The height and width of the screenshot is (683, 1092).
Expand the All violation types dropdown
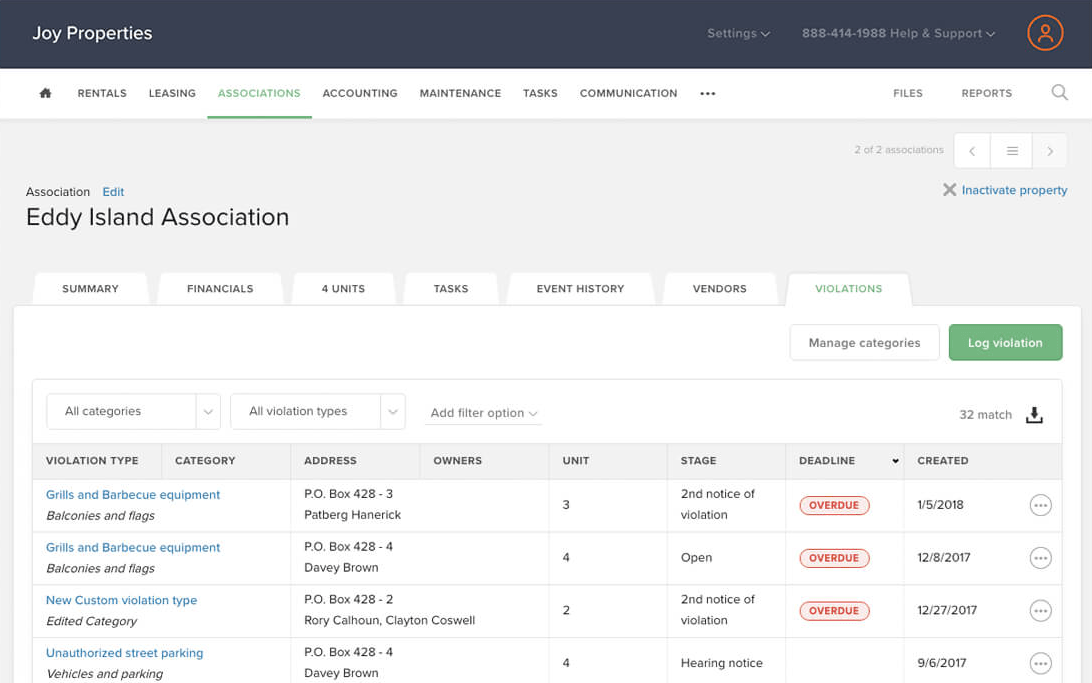317,411
